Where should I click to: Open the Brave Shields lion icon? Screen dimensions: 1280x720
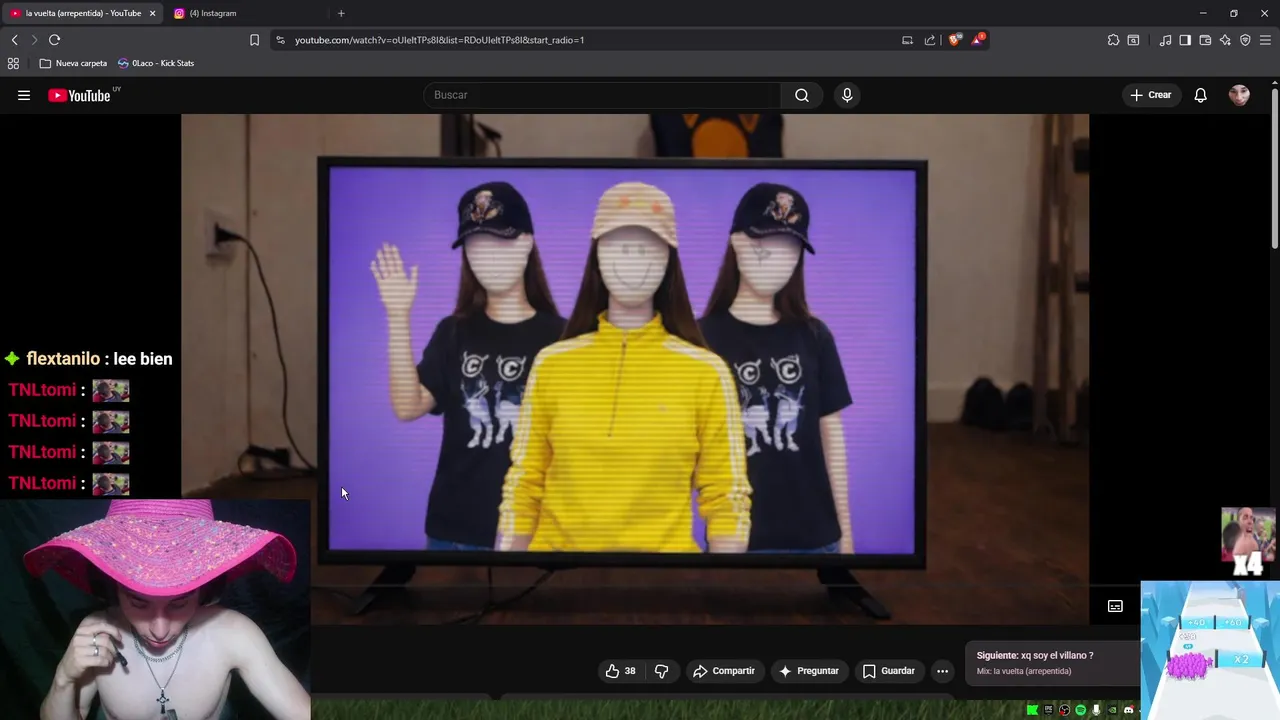955,40
